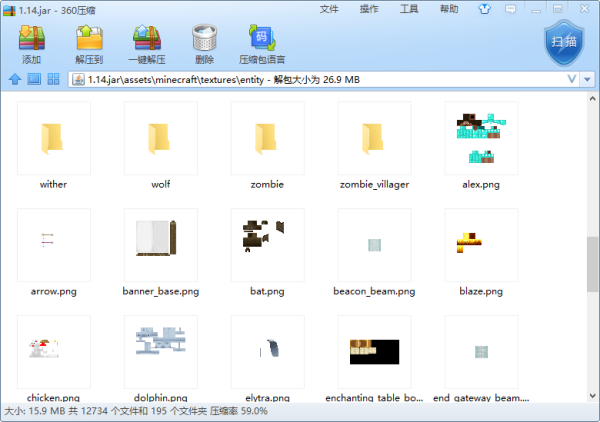The width and height of the screenshot is (600, 422).
Task: Click the 扫描 (Scan) shield button
Action: [x=564, y=43]
